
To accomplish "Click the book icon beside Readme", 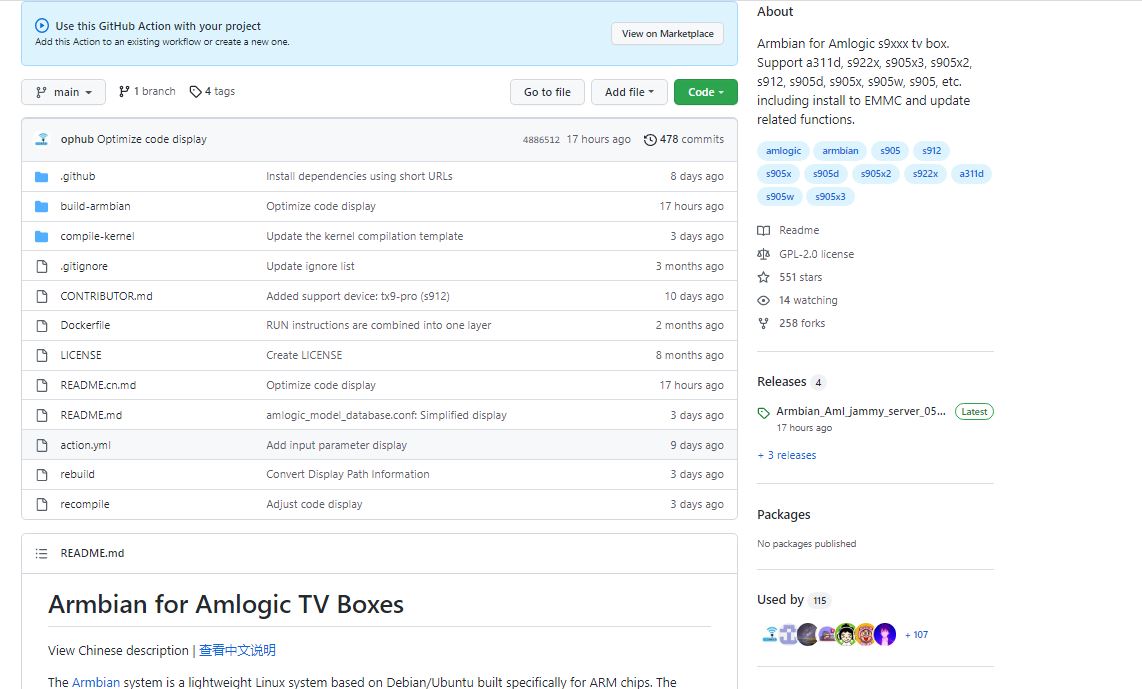I will (x=763, y=230).
